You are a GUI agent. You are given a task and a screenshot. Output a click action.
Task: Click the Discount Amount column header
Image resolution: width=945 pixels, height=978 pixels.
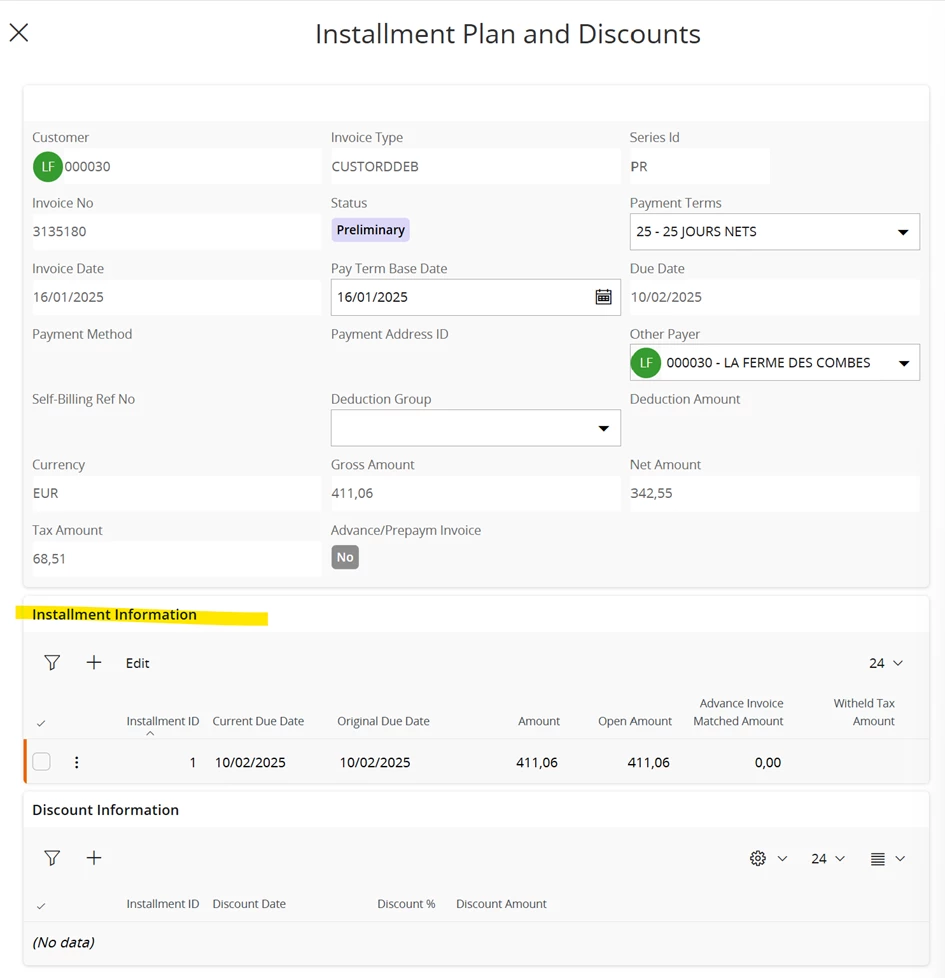[501, 904]
